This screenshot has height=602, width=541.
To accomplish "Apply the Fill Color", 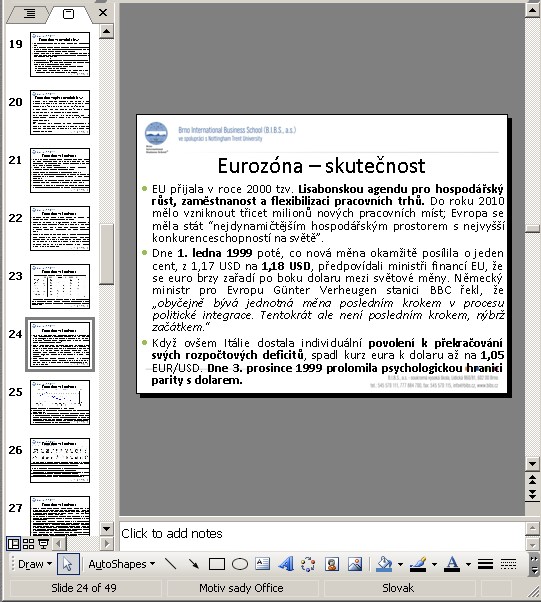I will coord(385,564).
